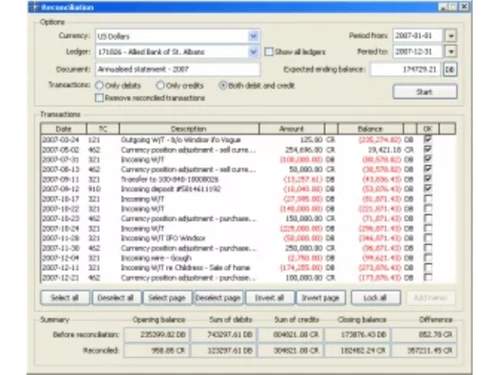Sort by the Balance column header
This screenshot has width=500, height=375.
tap(370, 129)
